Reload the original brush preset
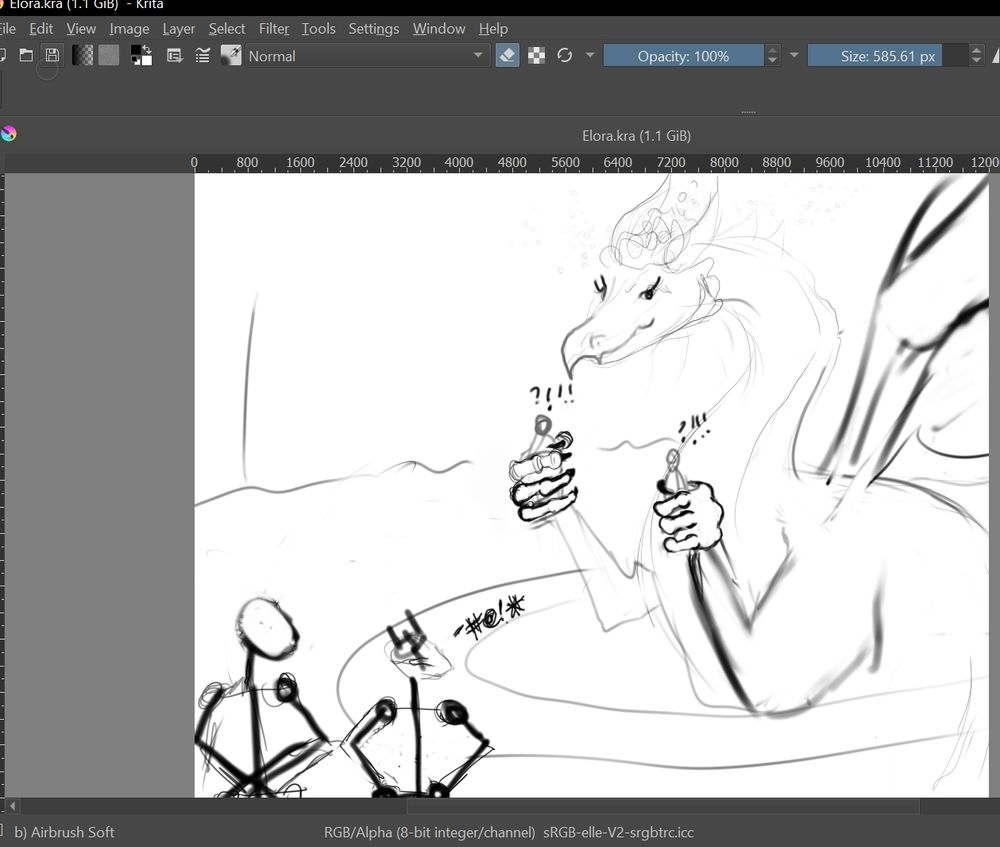This screenshot has width=1000, height=847. (x=564, y=55)
